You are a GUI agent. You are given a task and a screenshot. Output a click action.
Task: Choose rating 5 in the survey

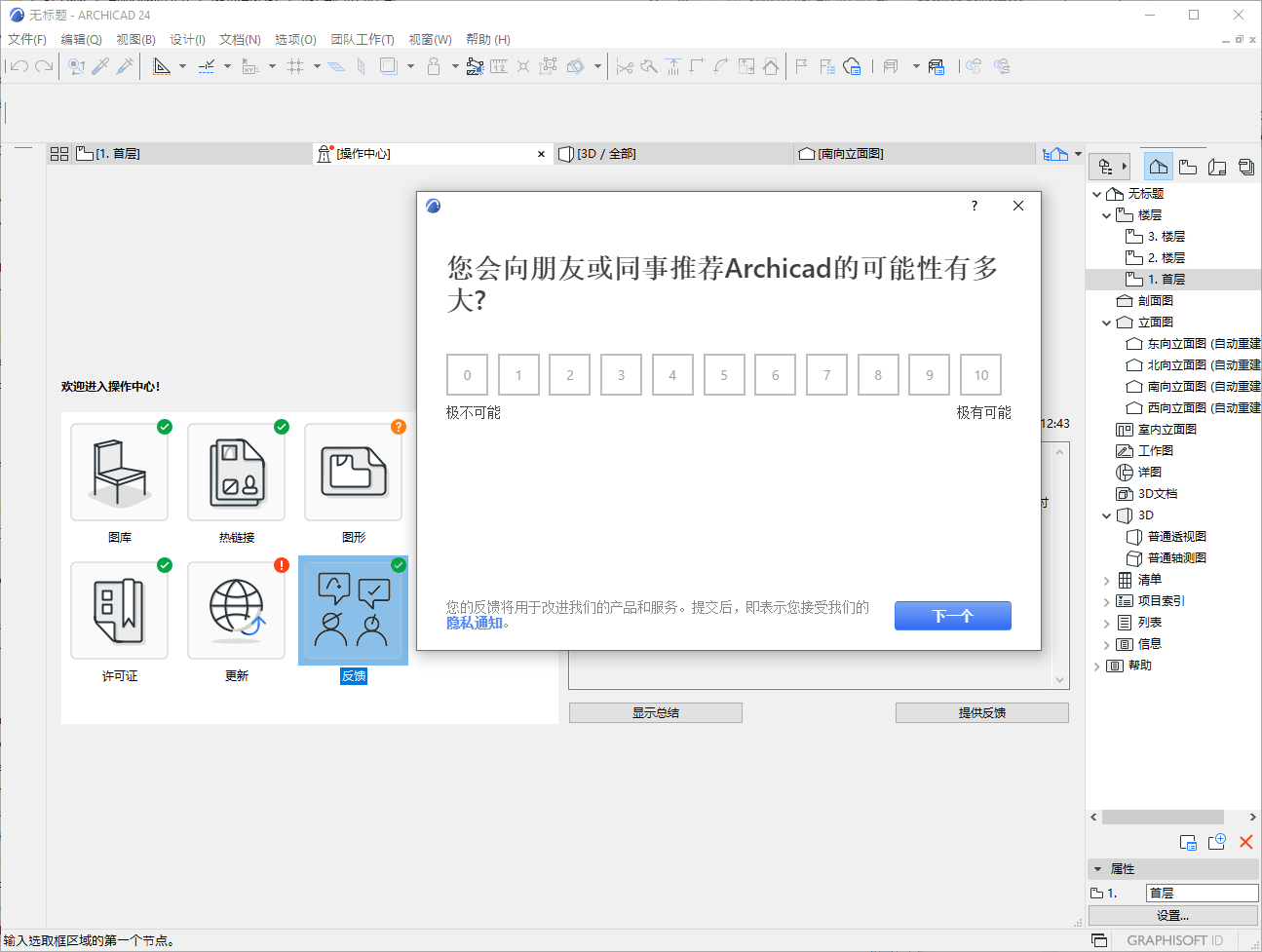click(x=724, y=375)
